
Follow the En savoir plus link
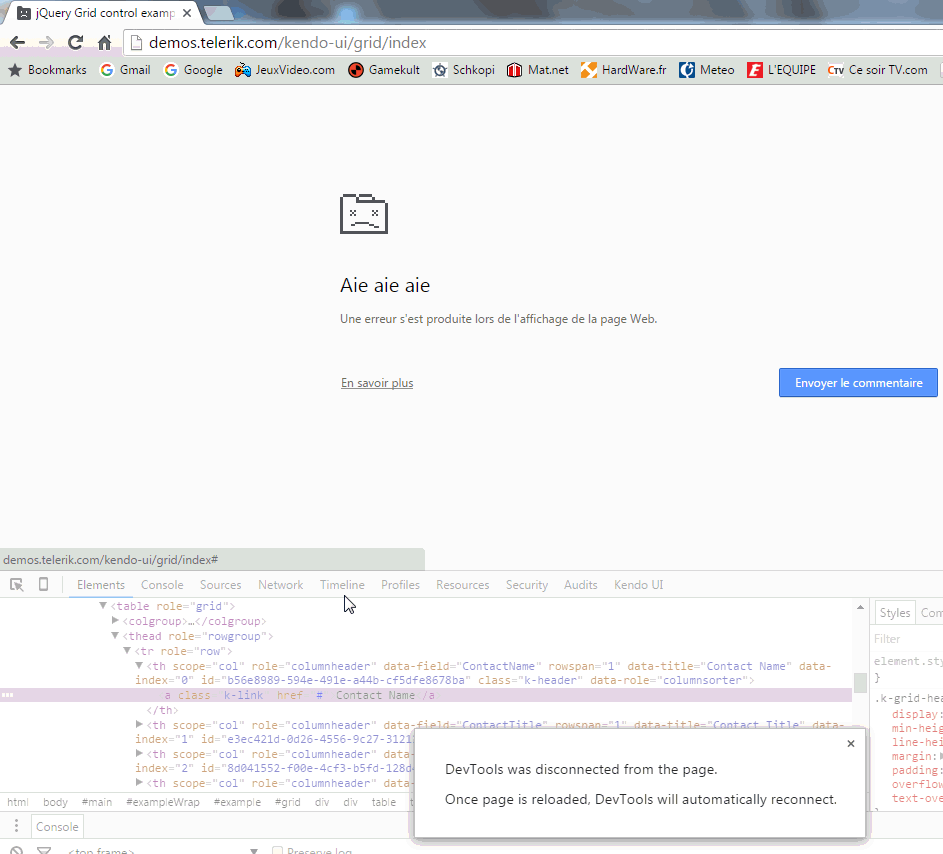point(377,383)
